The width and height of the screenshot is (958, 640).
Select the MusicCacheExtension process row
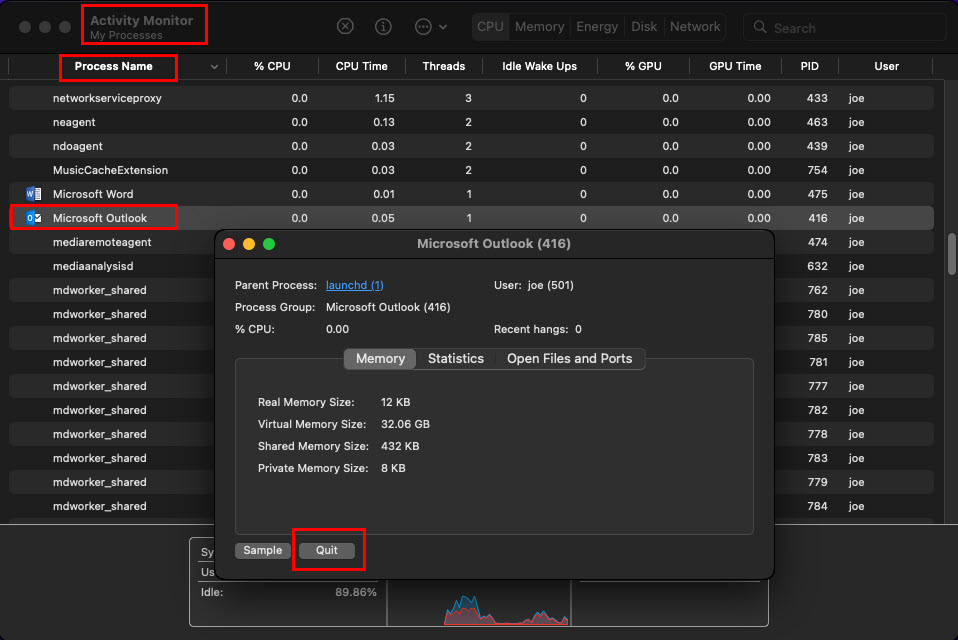(x=471, y=170)
